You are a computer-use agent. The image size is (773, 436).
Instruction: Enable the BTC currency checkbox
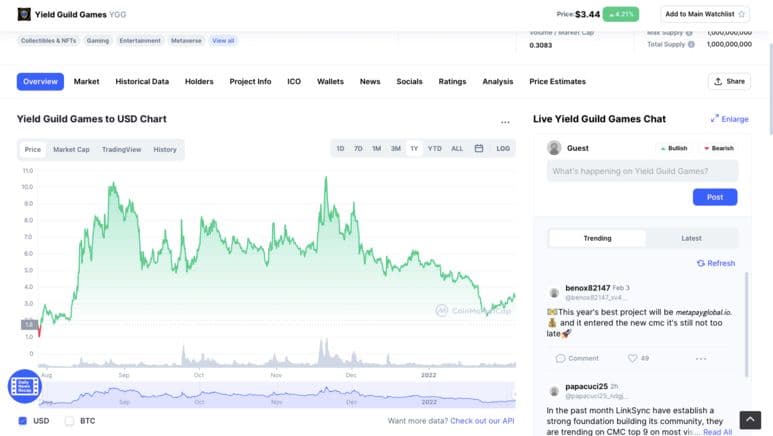[x=70, y=421]
